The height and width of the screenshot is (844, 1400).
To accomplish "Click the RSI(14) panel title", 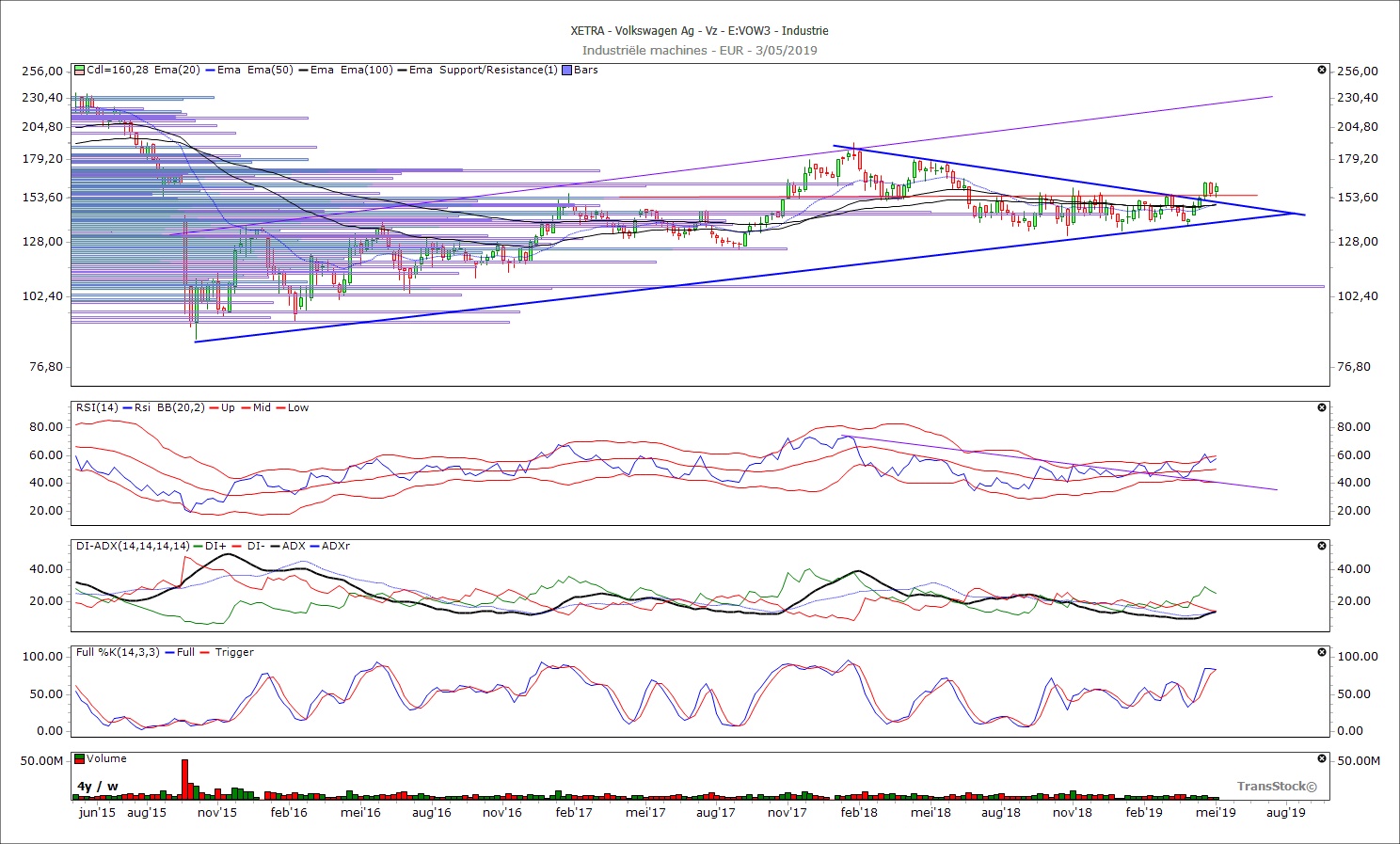I will tap(98, 407).
